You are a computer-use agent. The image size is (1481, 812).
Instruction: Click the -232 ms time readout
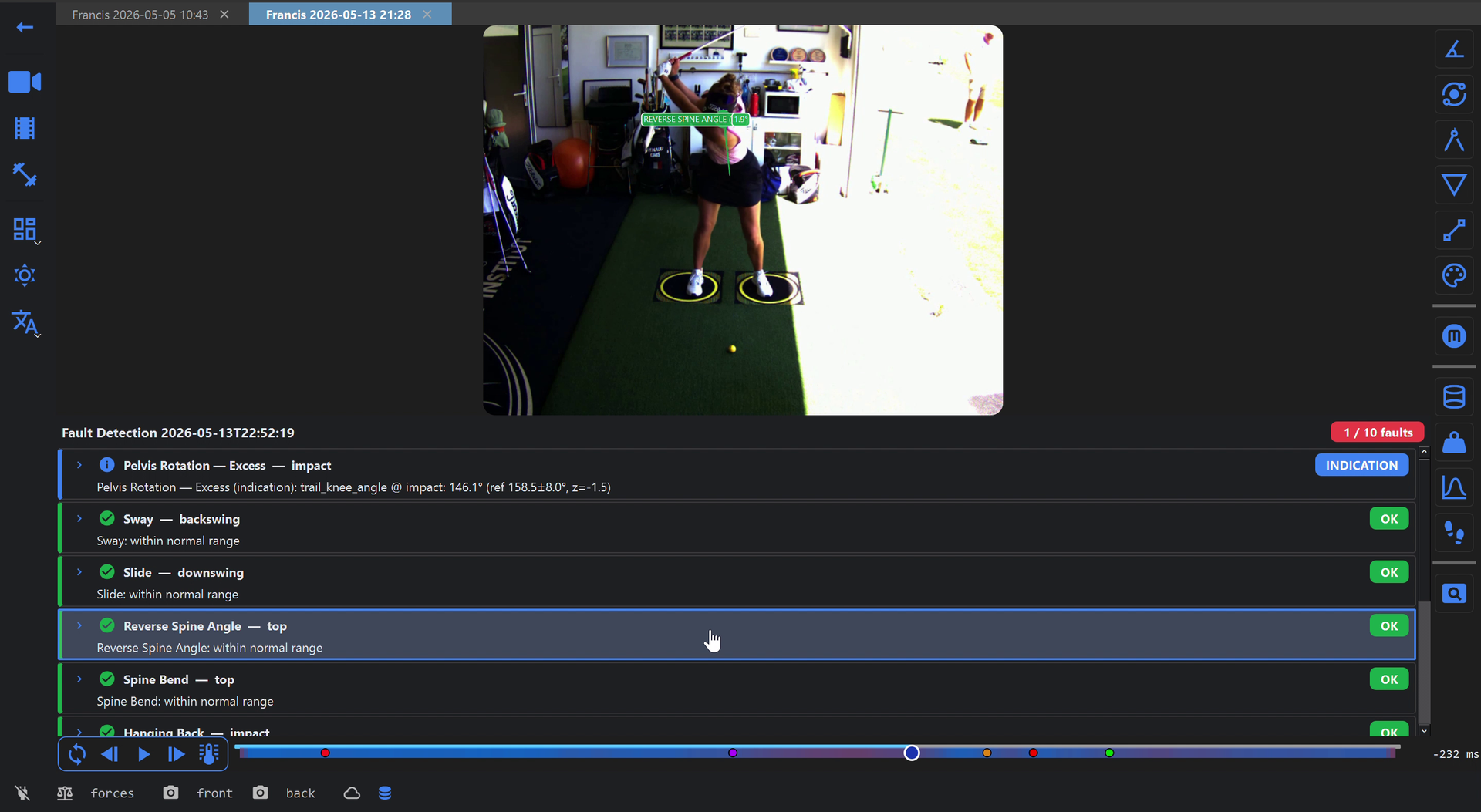point(1456,754)
